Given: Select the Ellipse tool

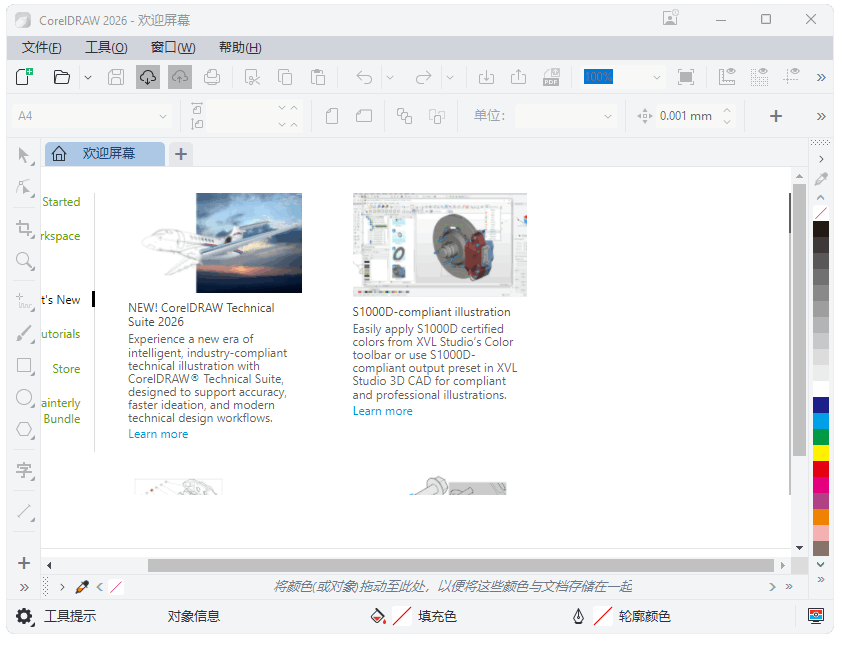Looking at the screenshot, I should [x=25, y=397].
